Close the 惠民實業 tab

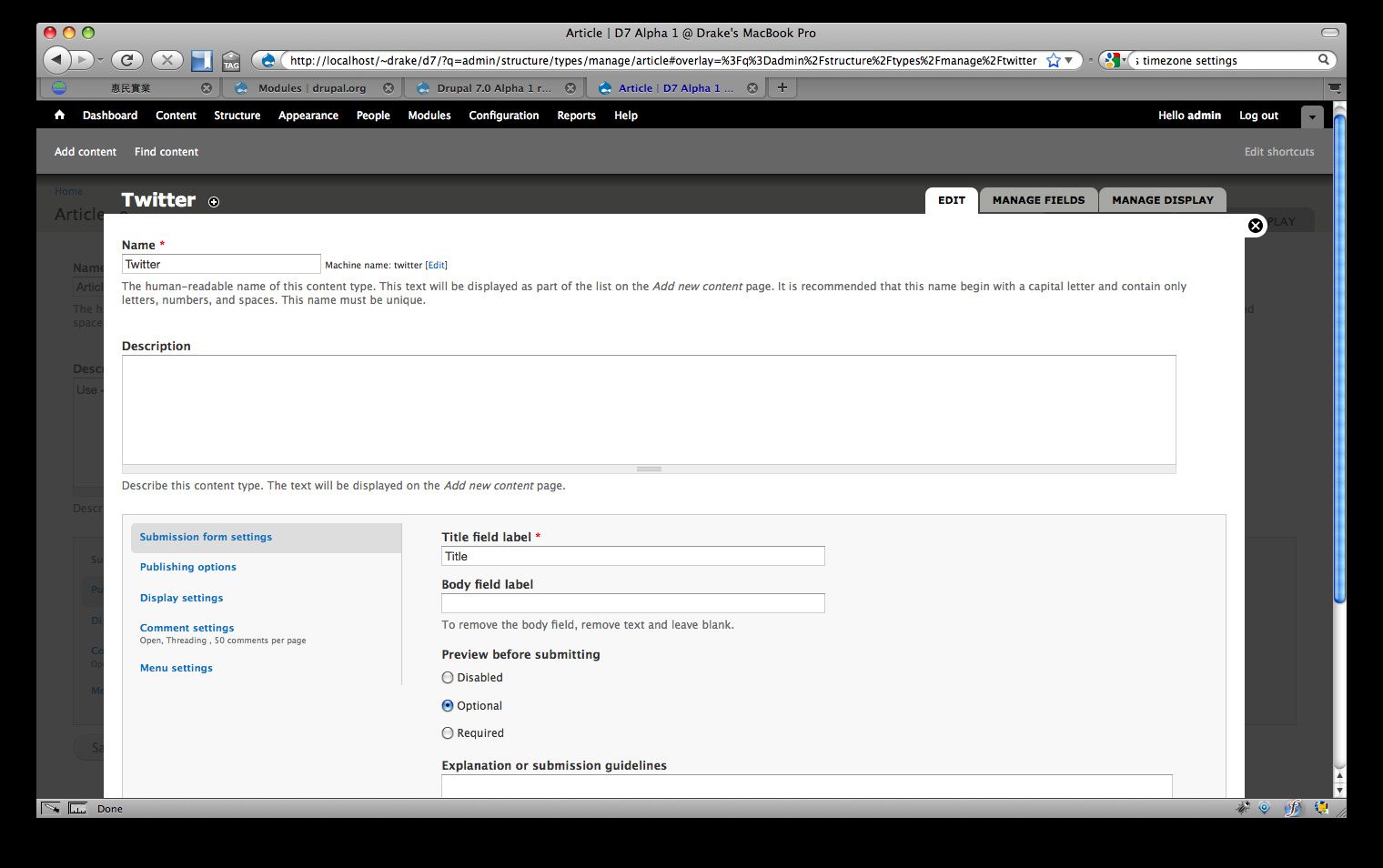(x=207, y=88)
